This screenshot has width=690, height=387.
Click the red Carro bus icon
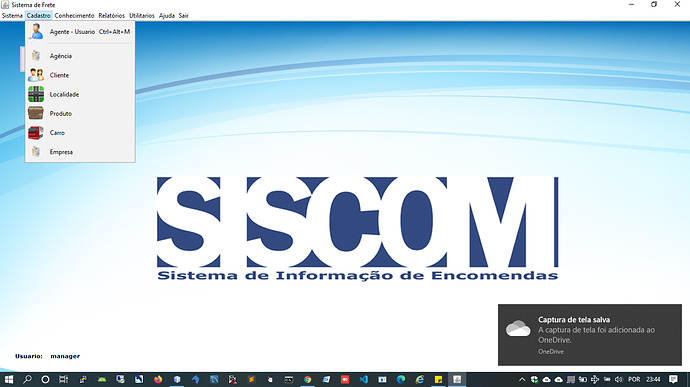36,133
